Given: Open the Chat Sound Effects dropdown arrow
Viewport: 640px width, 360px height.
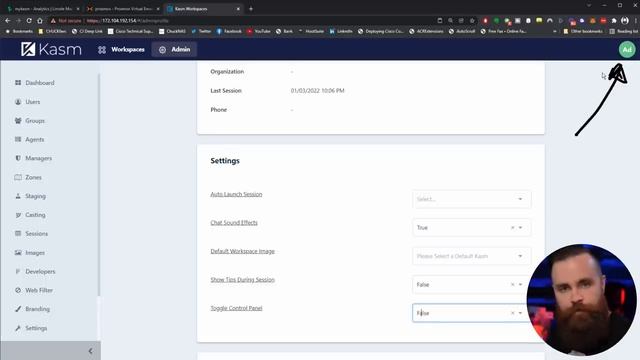Looking at the screenshot, I should click(520, 227).
